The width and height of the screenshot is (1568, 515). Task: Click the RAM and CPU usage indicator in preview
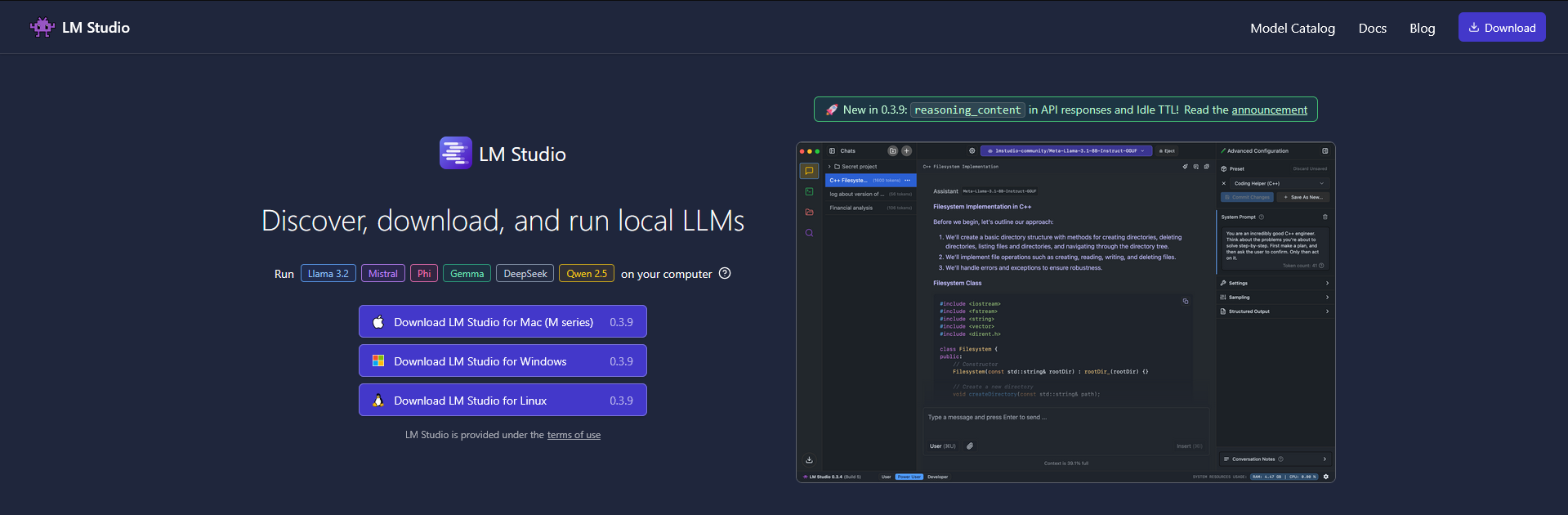[1284, 477]
